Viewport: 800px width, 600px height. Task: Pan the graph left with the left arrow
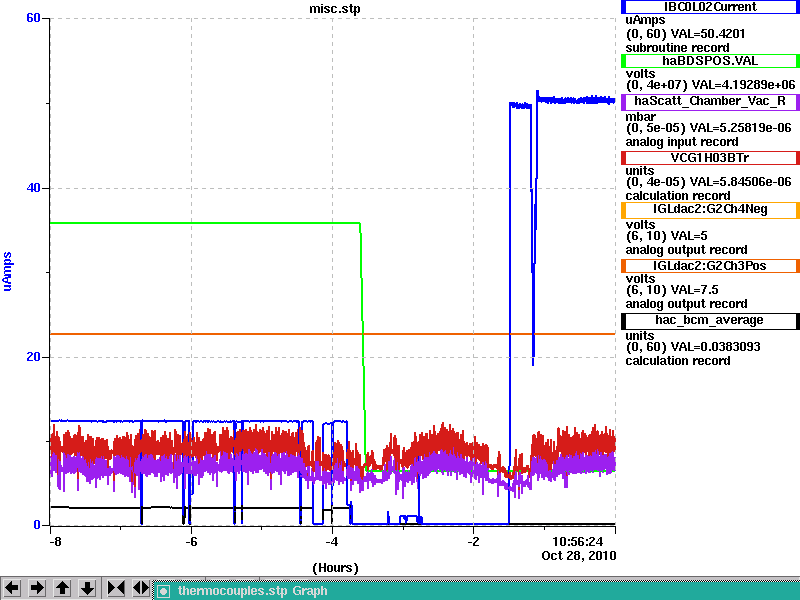[x=12, y=588]
